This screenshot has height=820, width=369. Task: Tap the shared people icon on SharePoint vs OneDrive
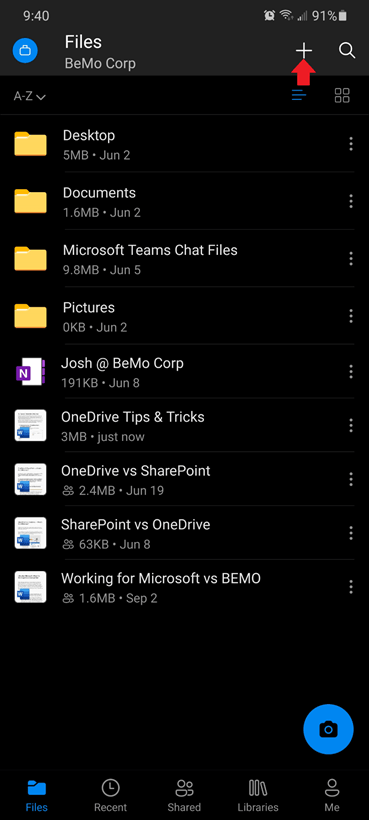pyautogui.click(x=68, y=545)
